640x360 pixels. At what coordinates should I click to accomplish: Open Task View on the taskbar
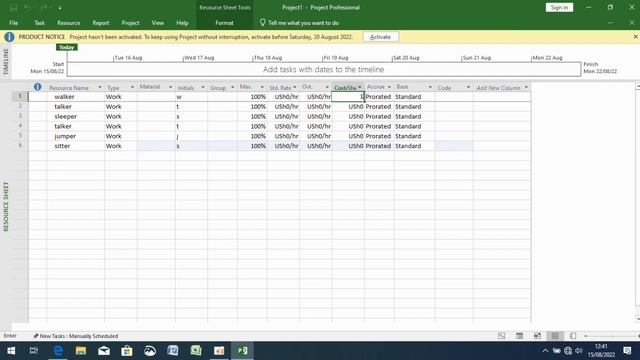(x=34, y=351)
